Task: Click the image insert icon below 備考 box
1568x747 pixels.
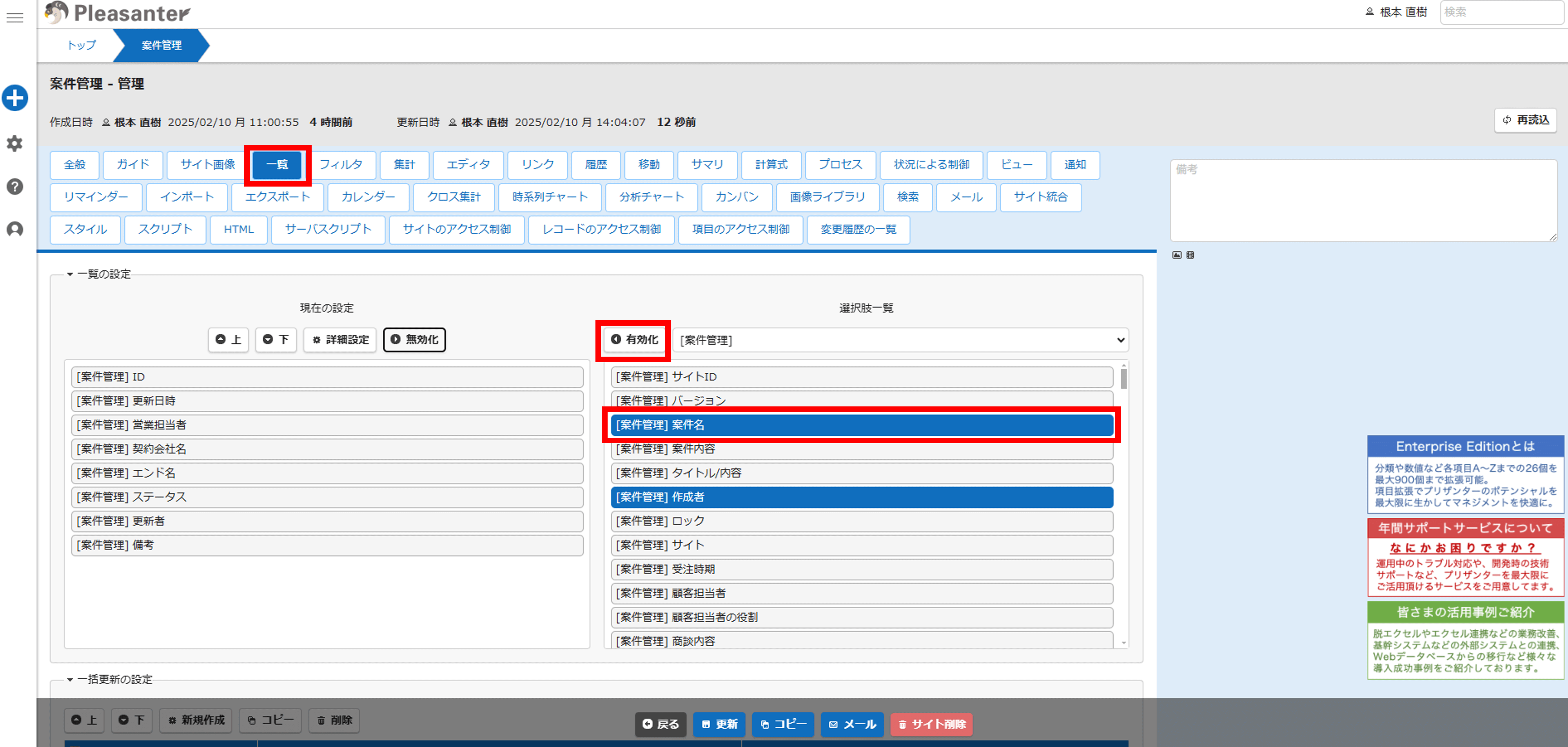Action: click(x=1177, y=255)
